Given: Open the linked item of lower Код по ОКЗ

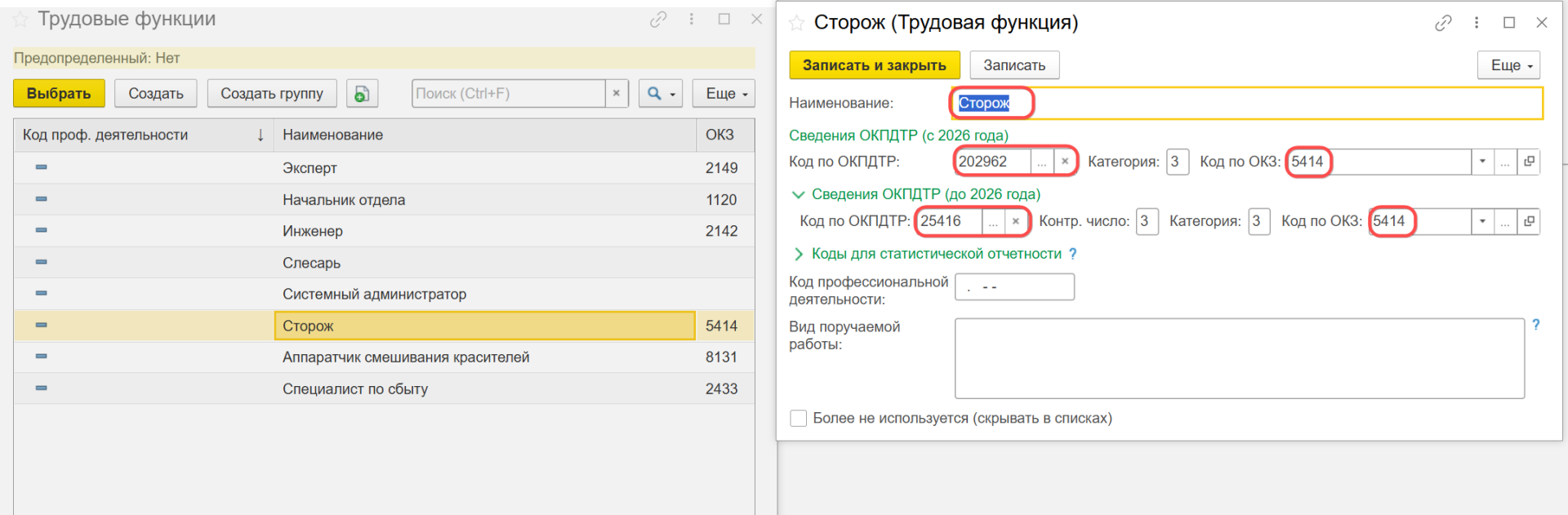Looking at the screenshot, I should coord(1529,221).
